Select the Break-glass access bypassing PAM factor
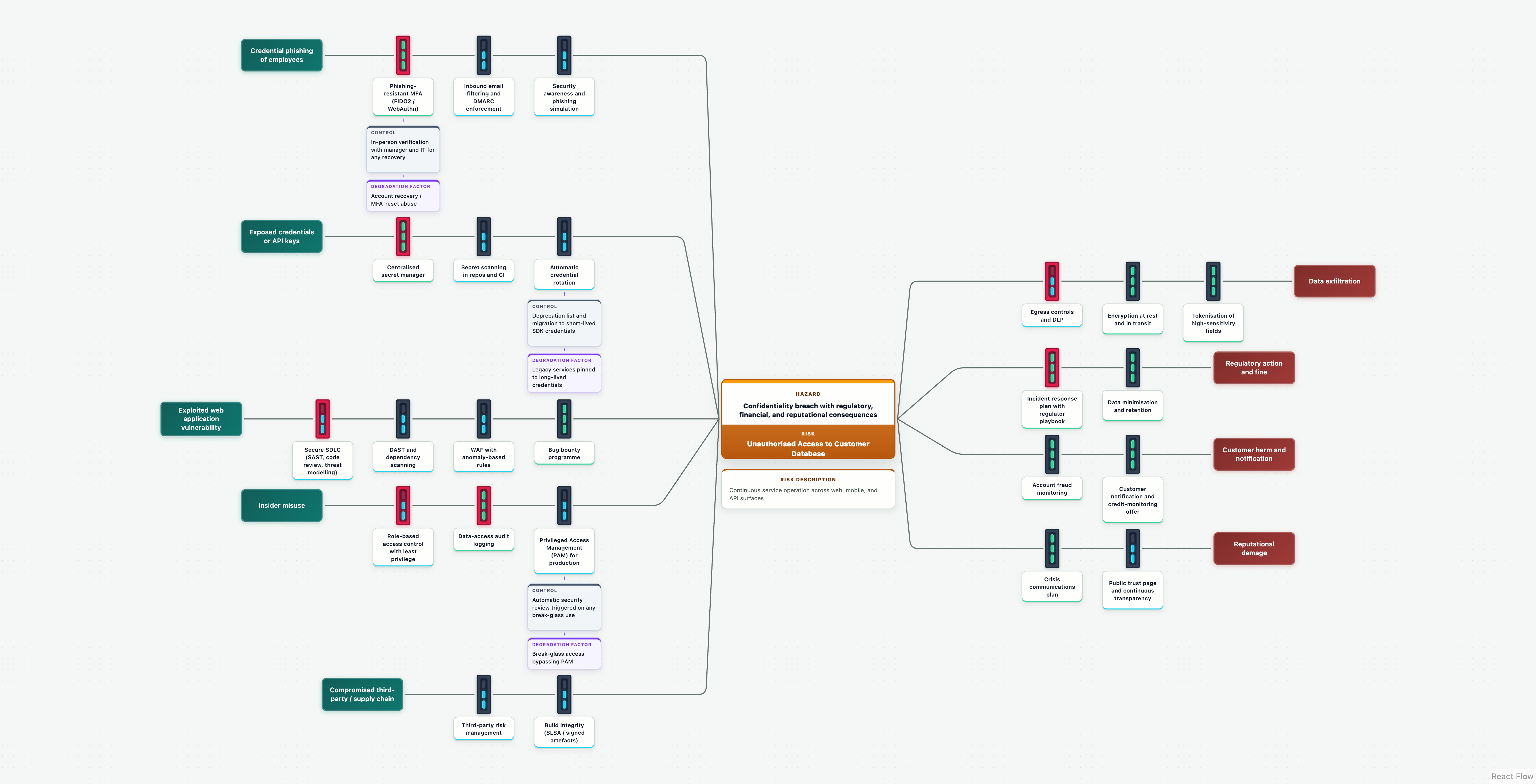This screenshot has height=784, width=1536. click(564, 653)
